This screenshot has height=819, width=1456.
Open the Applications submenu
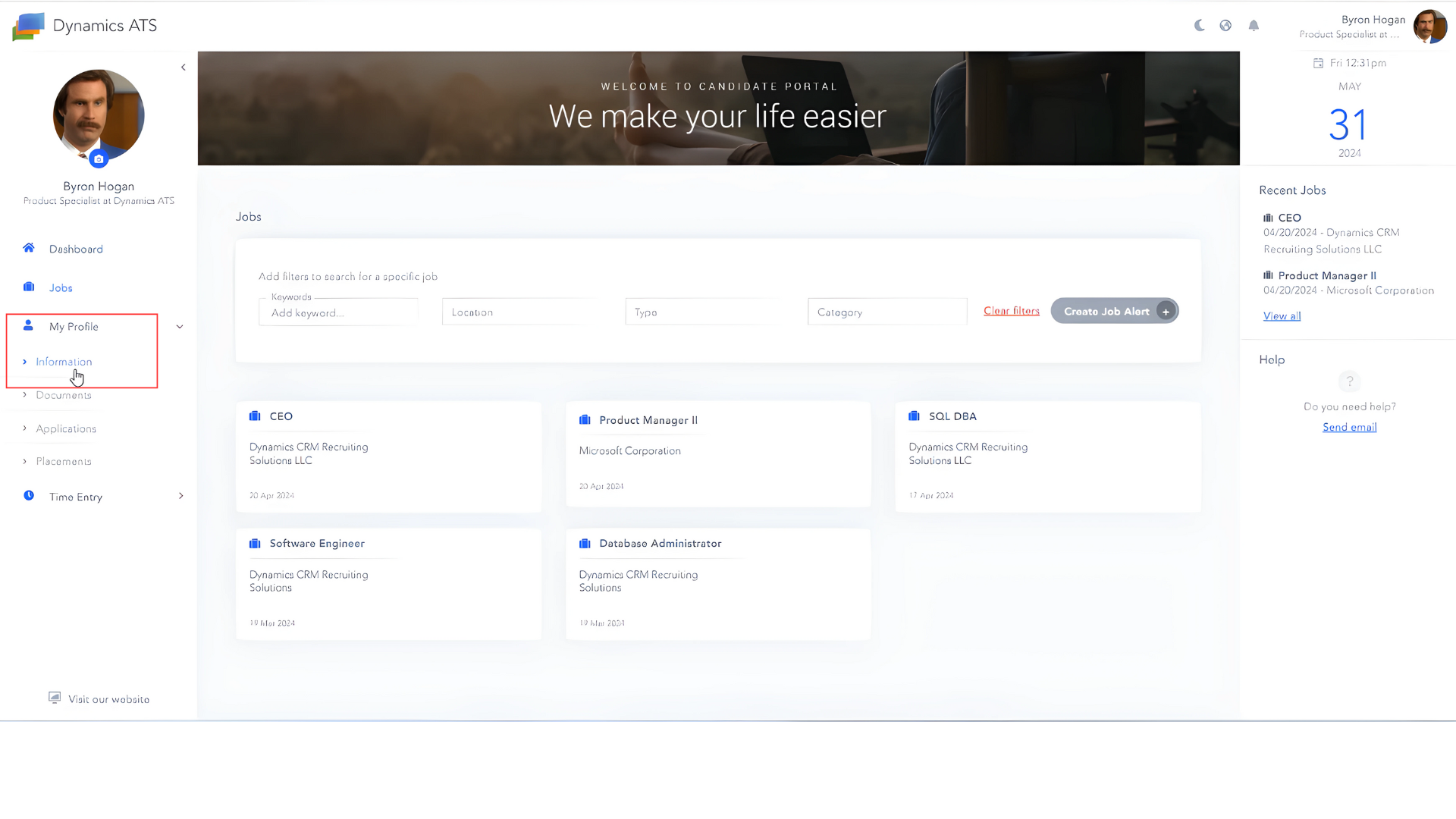pos(66,428)
